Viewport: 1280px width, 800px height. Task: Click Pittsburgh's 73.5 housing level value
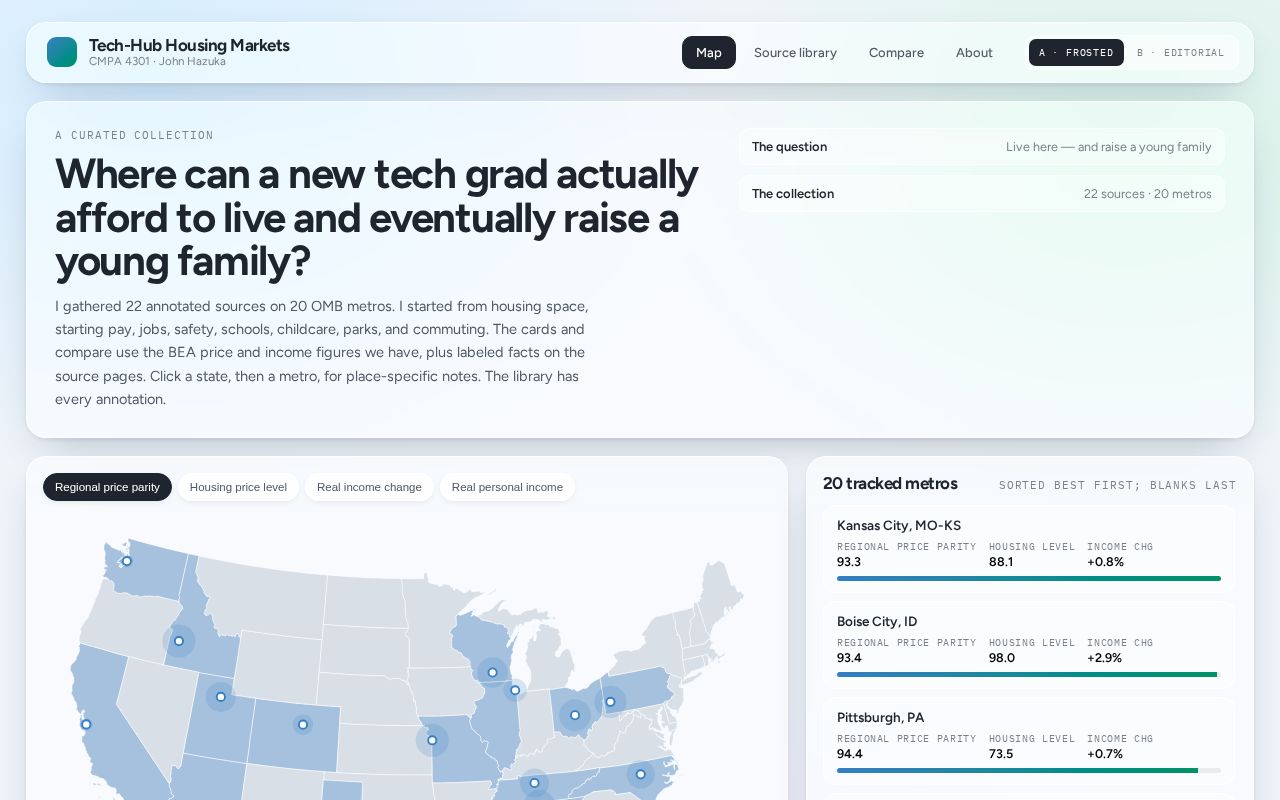tap(1001, 754)
